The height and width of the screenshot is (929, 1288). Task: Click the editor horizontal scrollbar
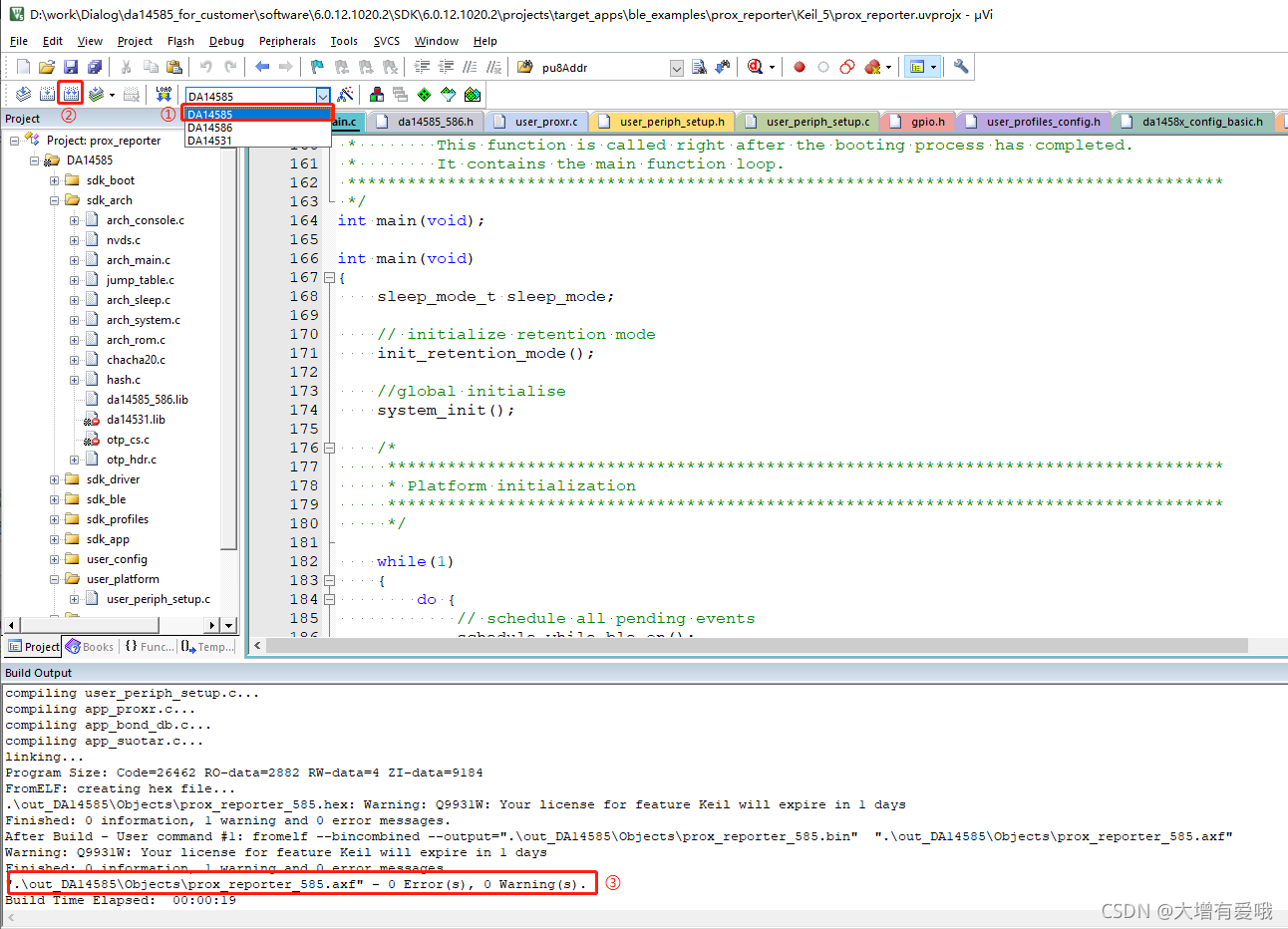click(x=757, y=646)
